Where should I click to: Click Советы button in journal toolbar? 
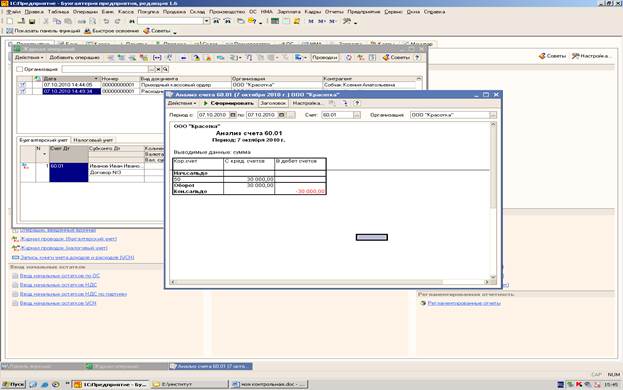coord(396,58)
